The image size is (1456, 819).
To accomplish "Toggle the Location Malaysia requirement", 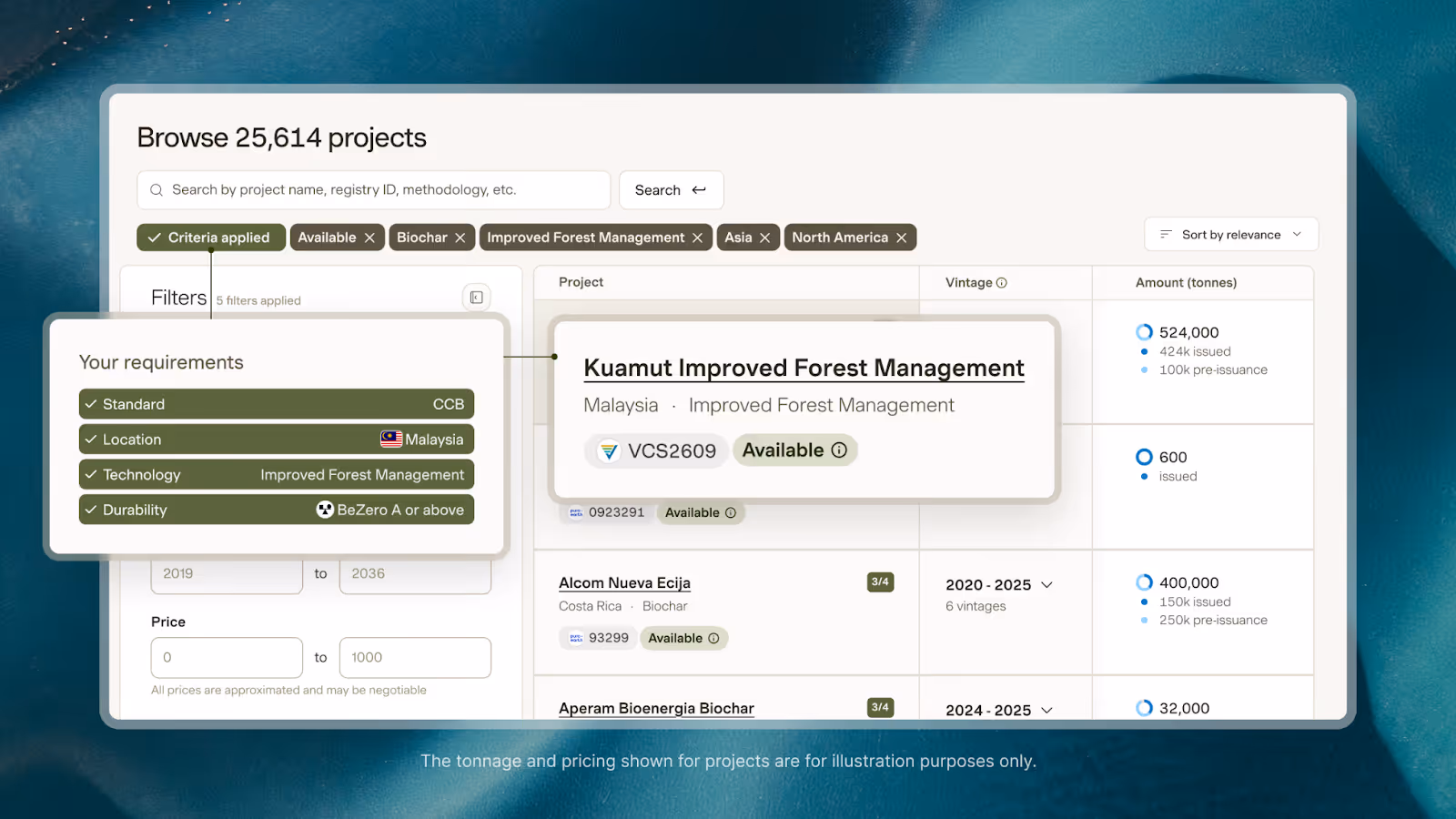I will coord(277,440).
